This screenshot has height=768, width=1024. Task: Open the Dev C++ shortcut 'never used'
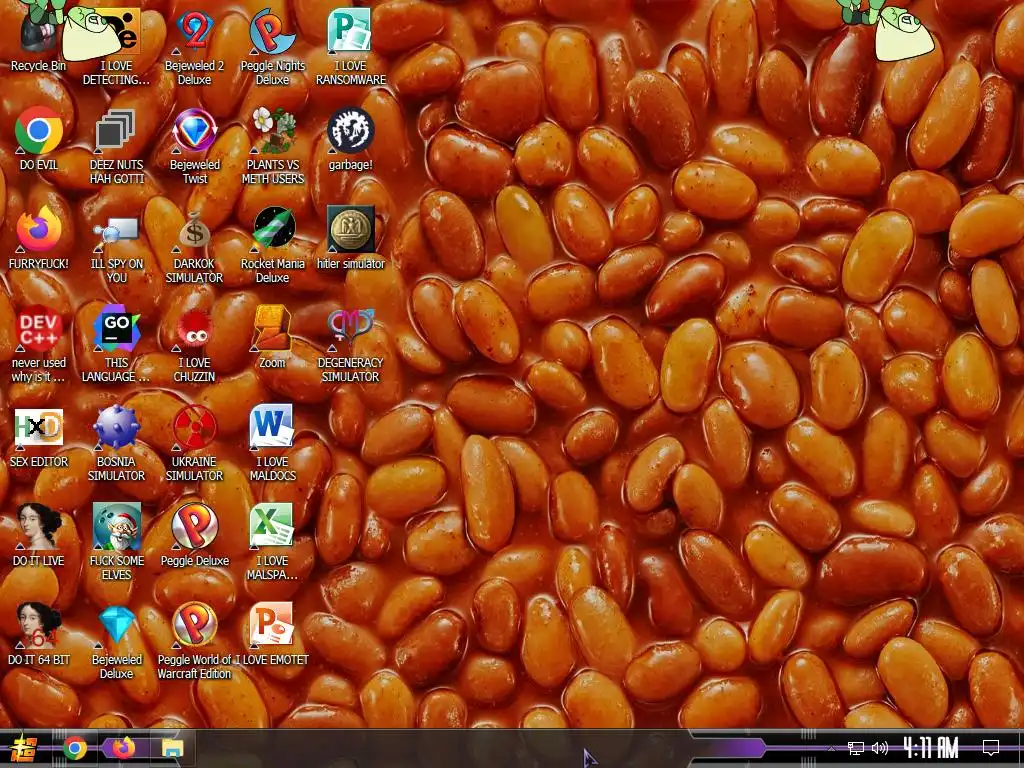(x=39, y=343)
